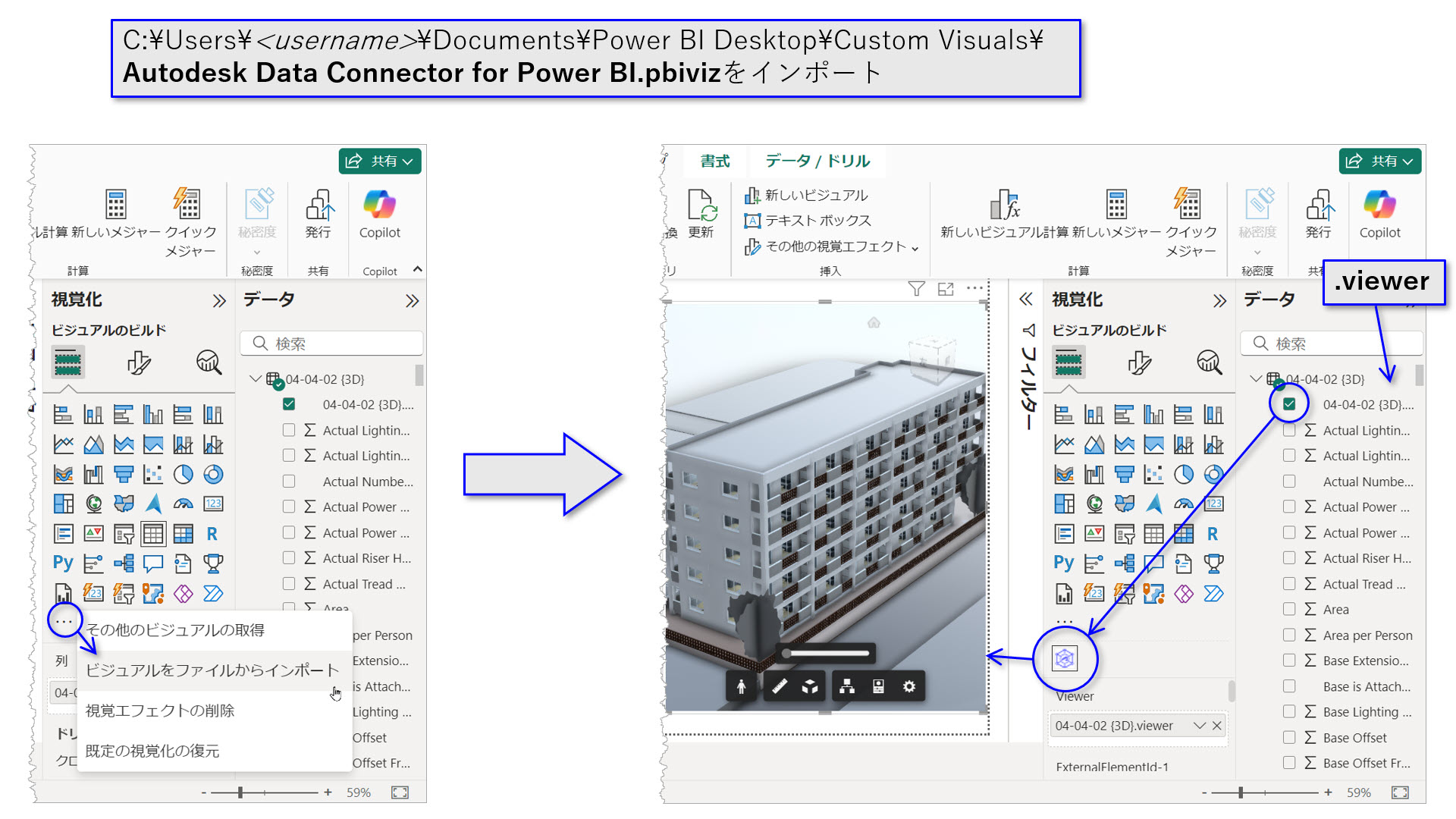Switch to the データ / ドリル tab
The height and width of the screenshot is (819, 1456).
pyautogui.click(x=817, y=161)
